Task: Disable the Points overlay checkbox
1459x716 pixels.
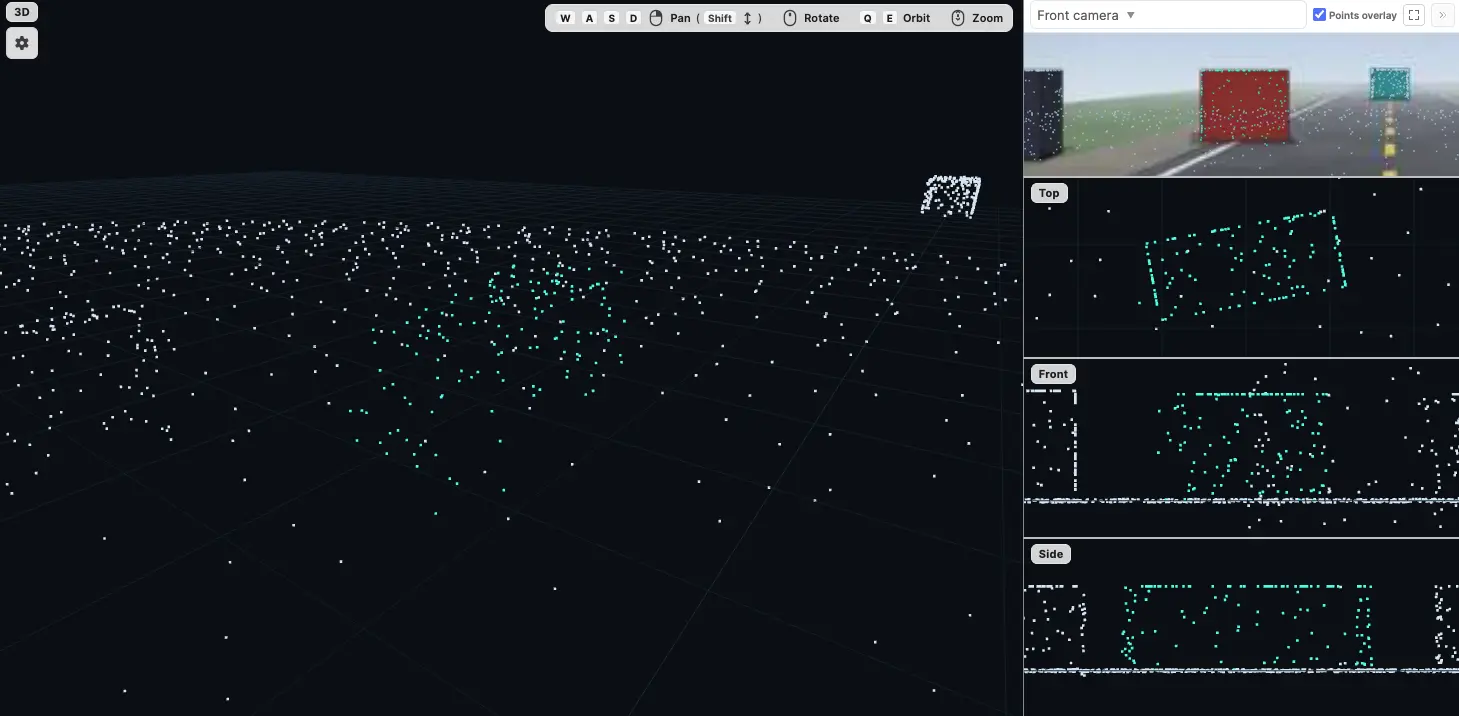Action: click(1319, 15)
